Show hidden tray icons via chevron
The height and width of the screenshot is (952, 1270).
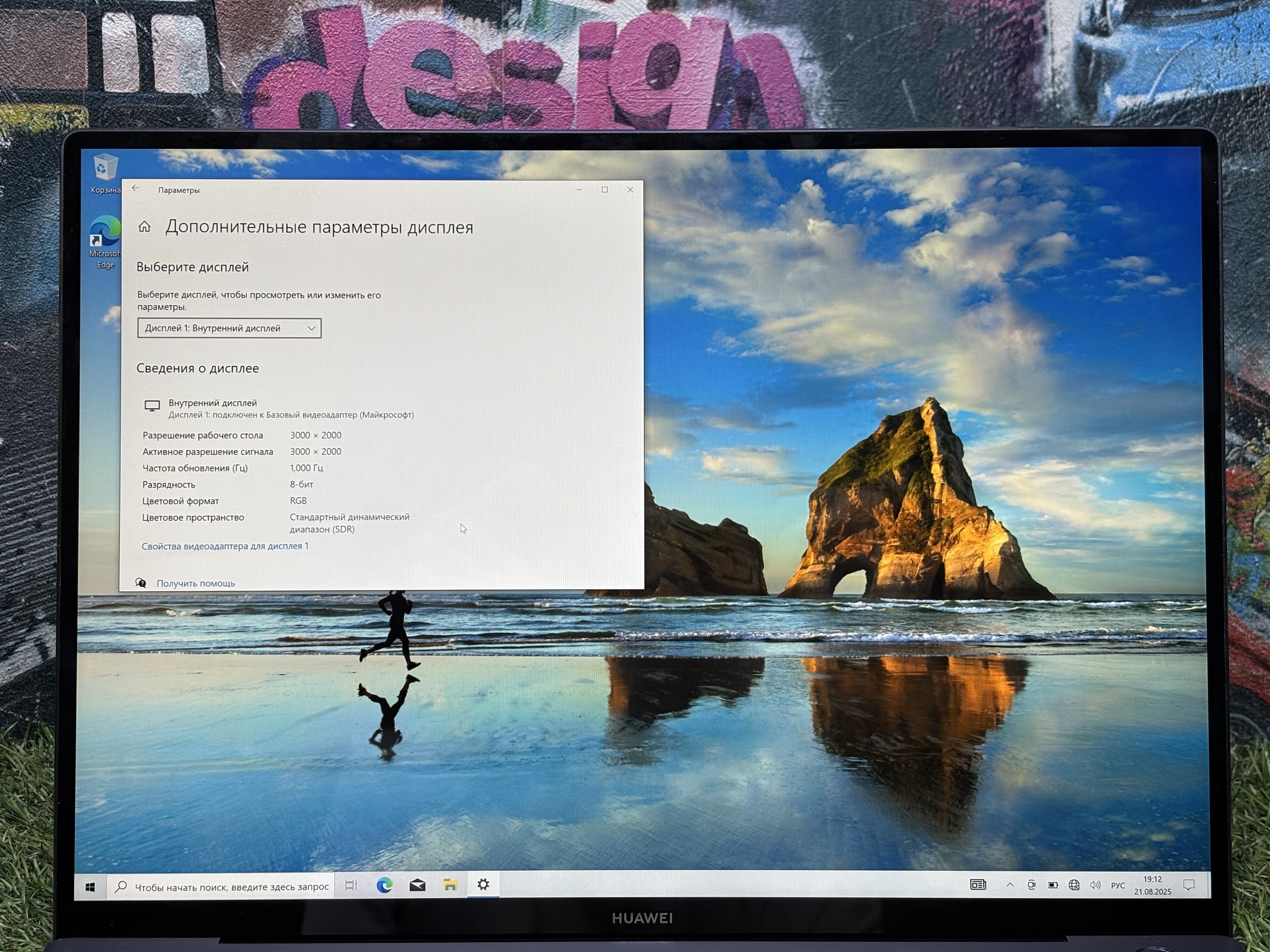click(1010, 885)
